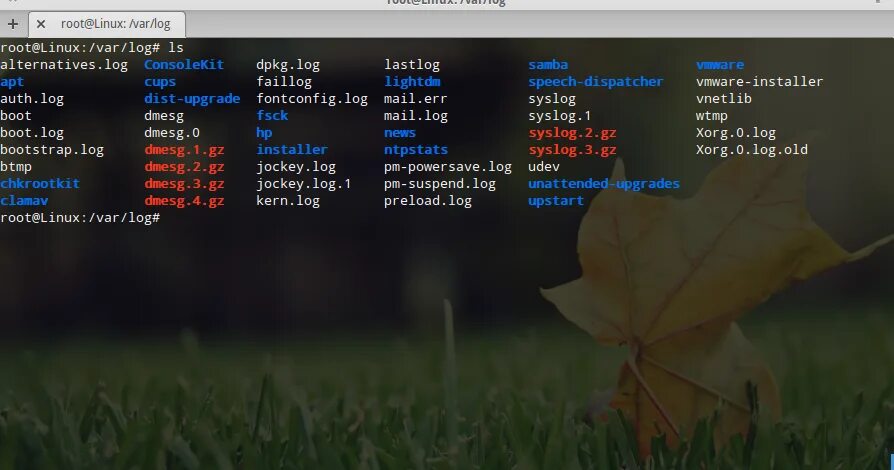Click the samba directory name
Image resolution: width=894 pixels, height=470 pixels.
[x=548, y=65]
